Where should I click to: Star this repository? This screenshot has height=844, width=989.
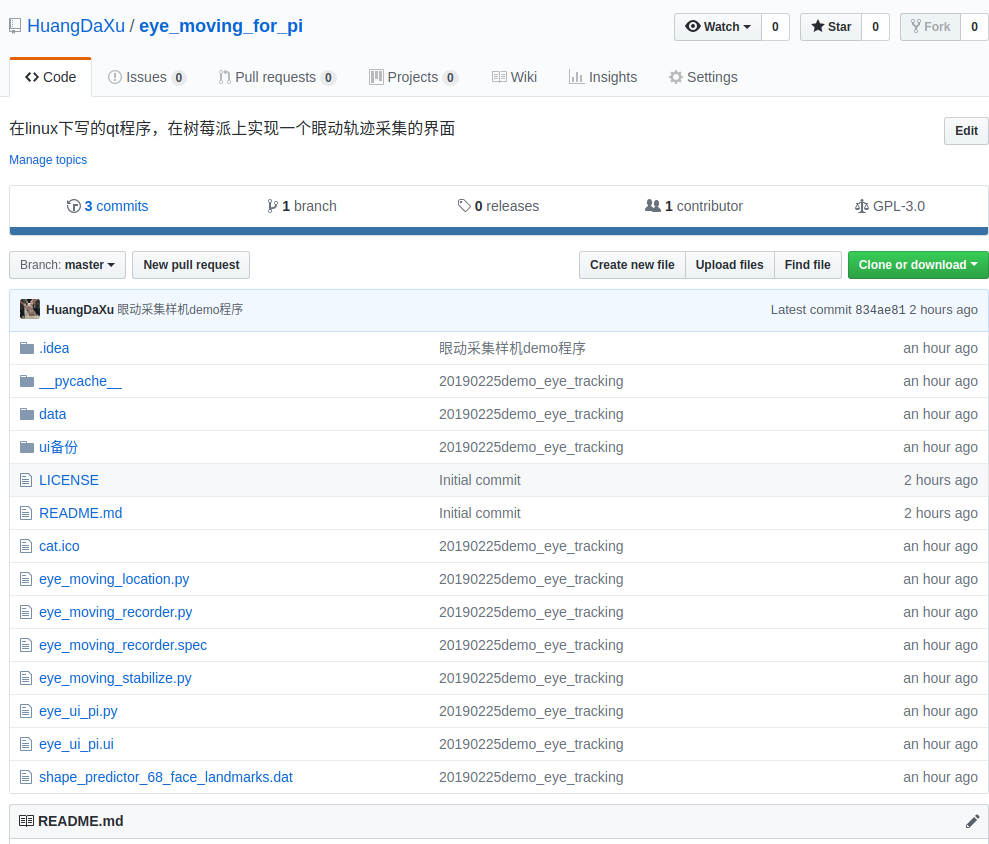pyautogui.click(x=831, y=26)
